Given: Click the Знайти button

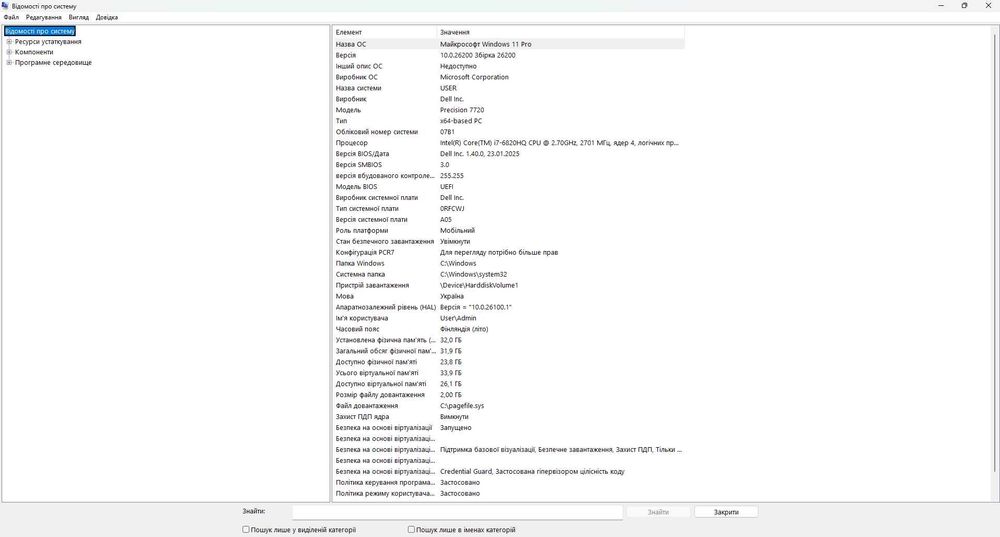Looking at the screenshot, I should (x=658, y=512).
